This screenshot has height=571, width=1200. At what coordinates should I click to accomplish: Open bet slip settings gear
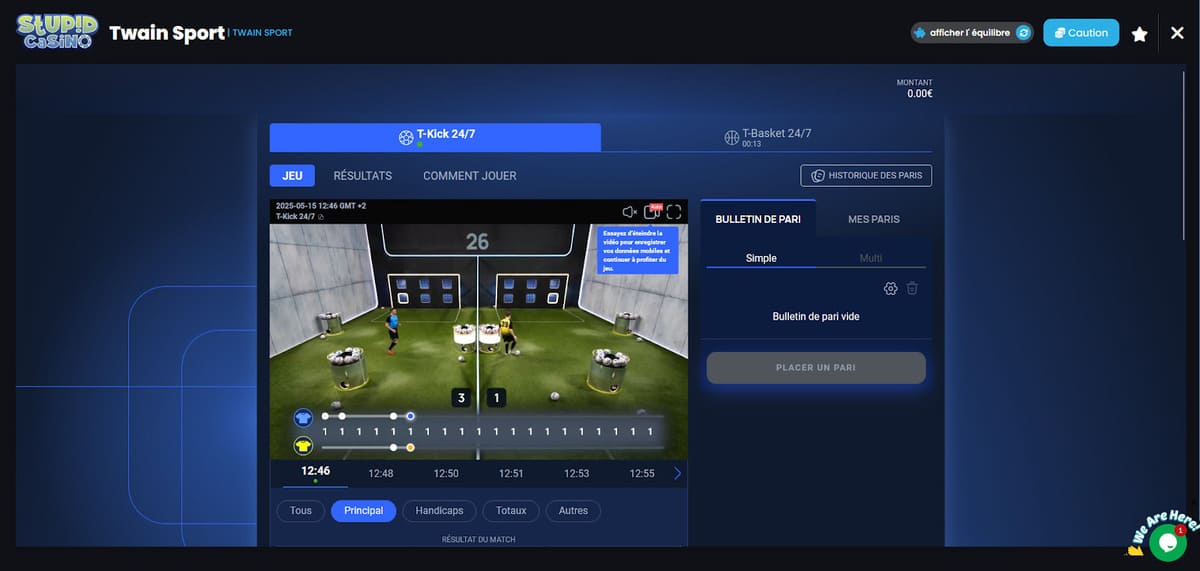[x=891, y=289]
